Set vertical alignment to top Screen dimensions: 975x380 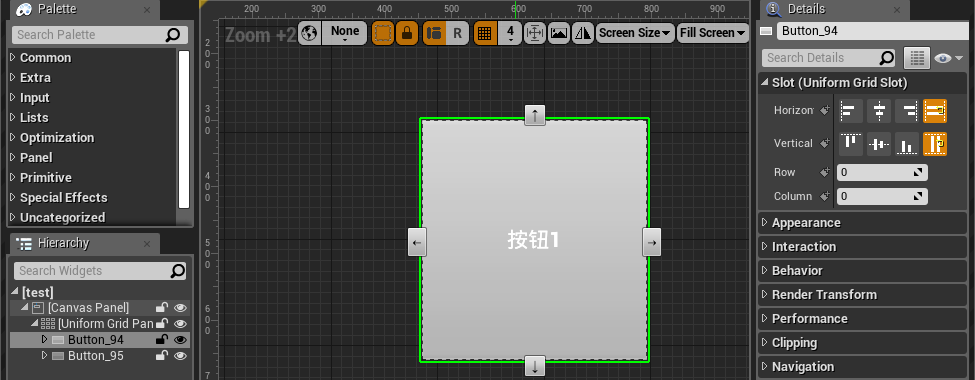pyautogui.click(x=851, y=144)
